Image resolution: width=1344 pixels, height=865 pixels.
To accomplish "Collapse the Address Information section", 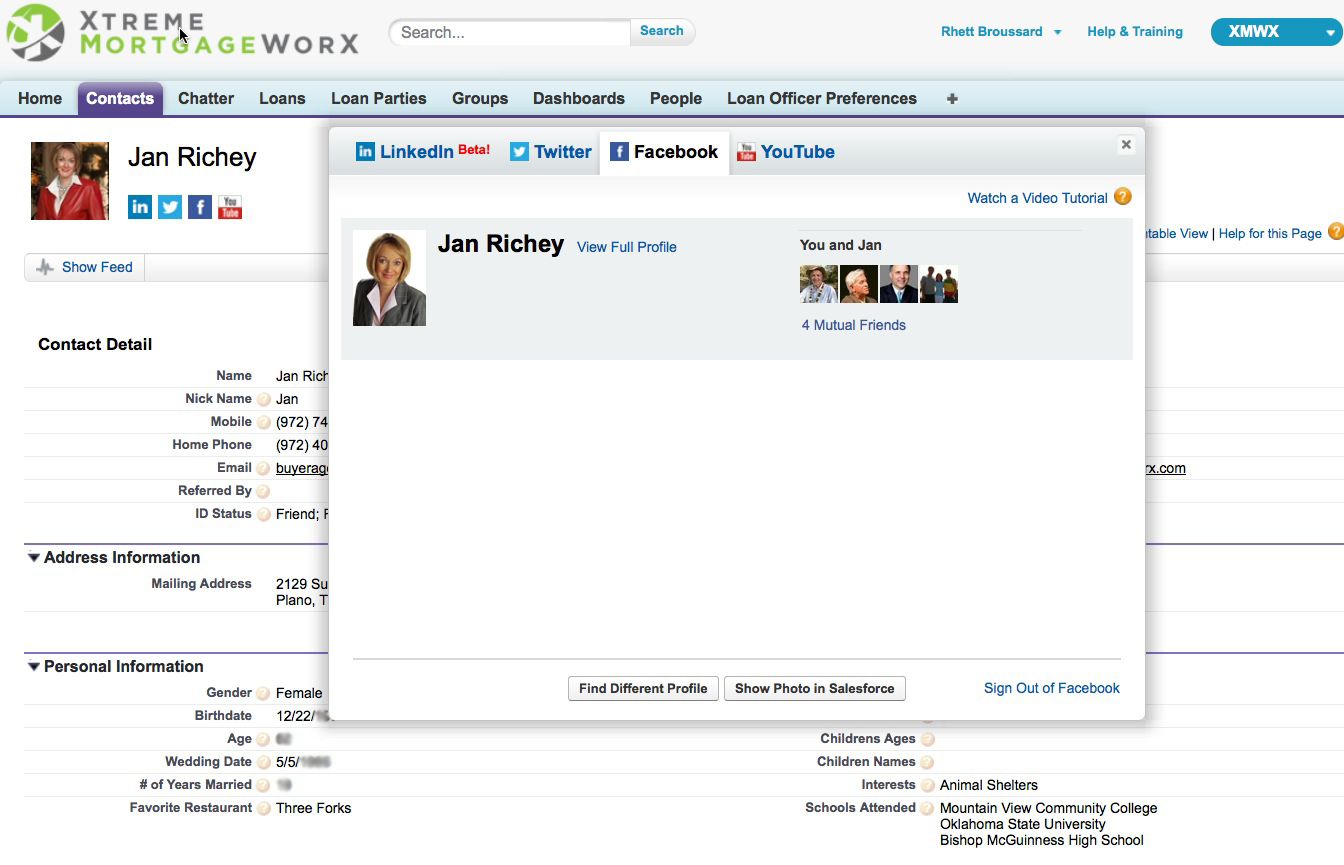I will (34, 558).
